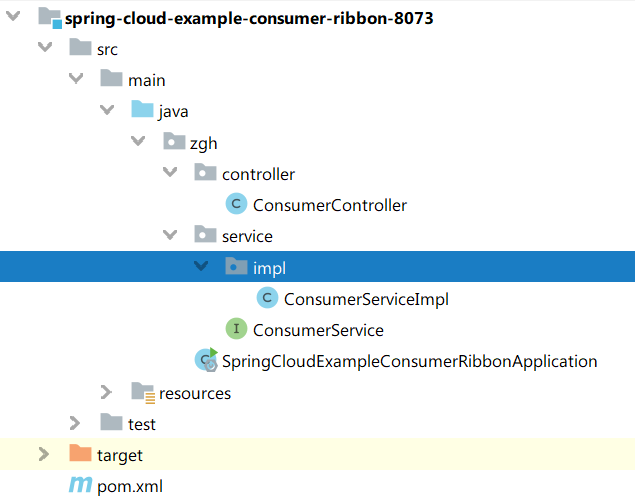Collapse the controller package chevron
635x502 pixels.
170,172
